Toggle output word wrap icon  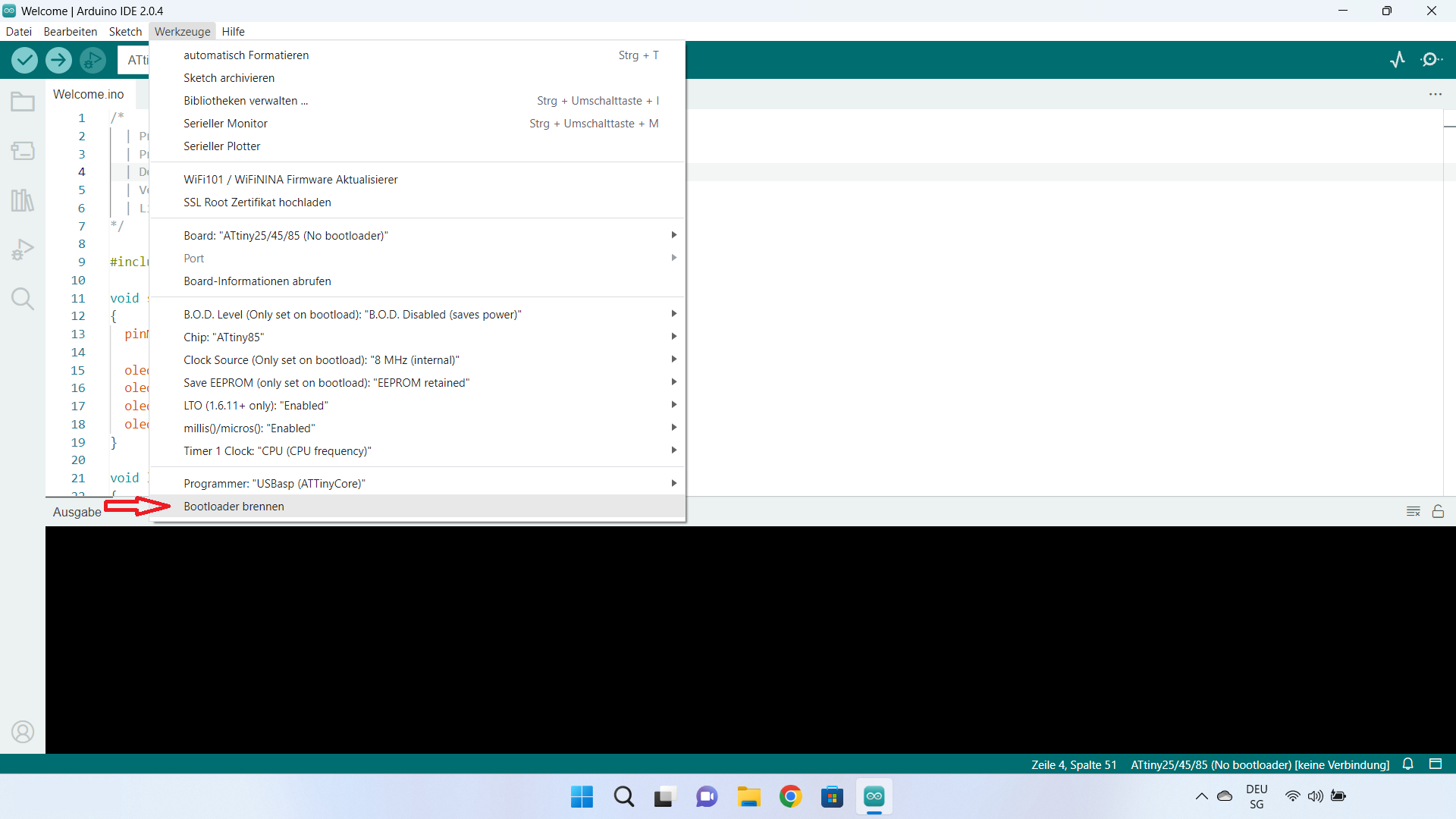[x=1413, y=512]
